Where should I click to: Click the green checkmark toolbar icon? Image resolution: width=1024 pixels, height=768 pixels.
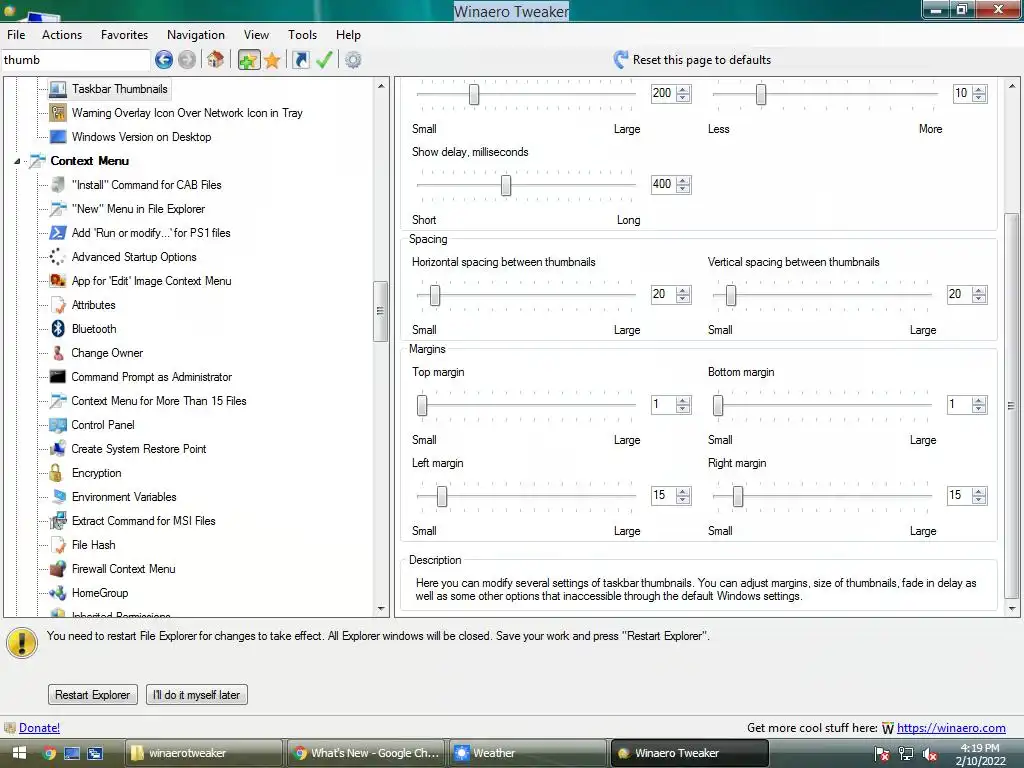coord(324,60)
